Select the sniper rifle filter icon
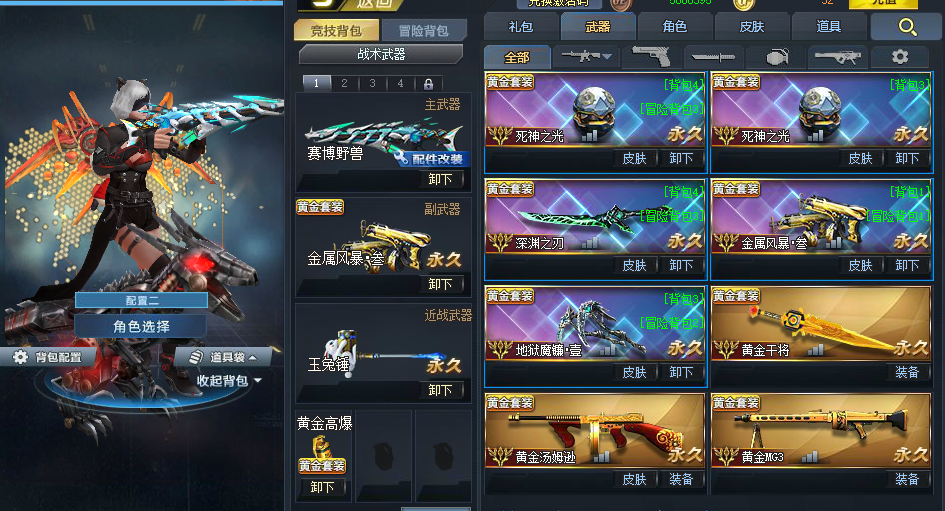Image resolution: width=945 pixels, height=511 pixels. point(837,57)
